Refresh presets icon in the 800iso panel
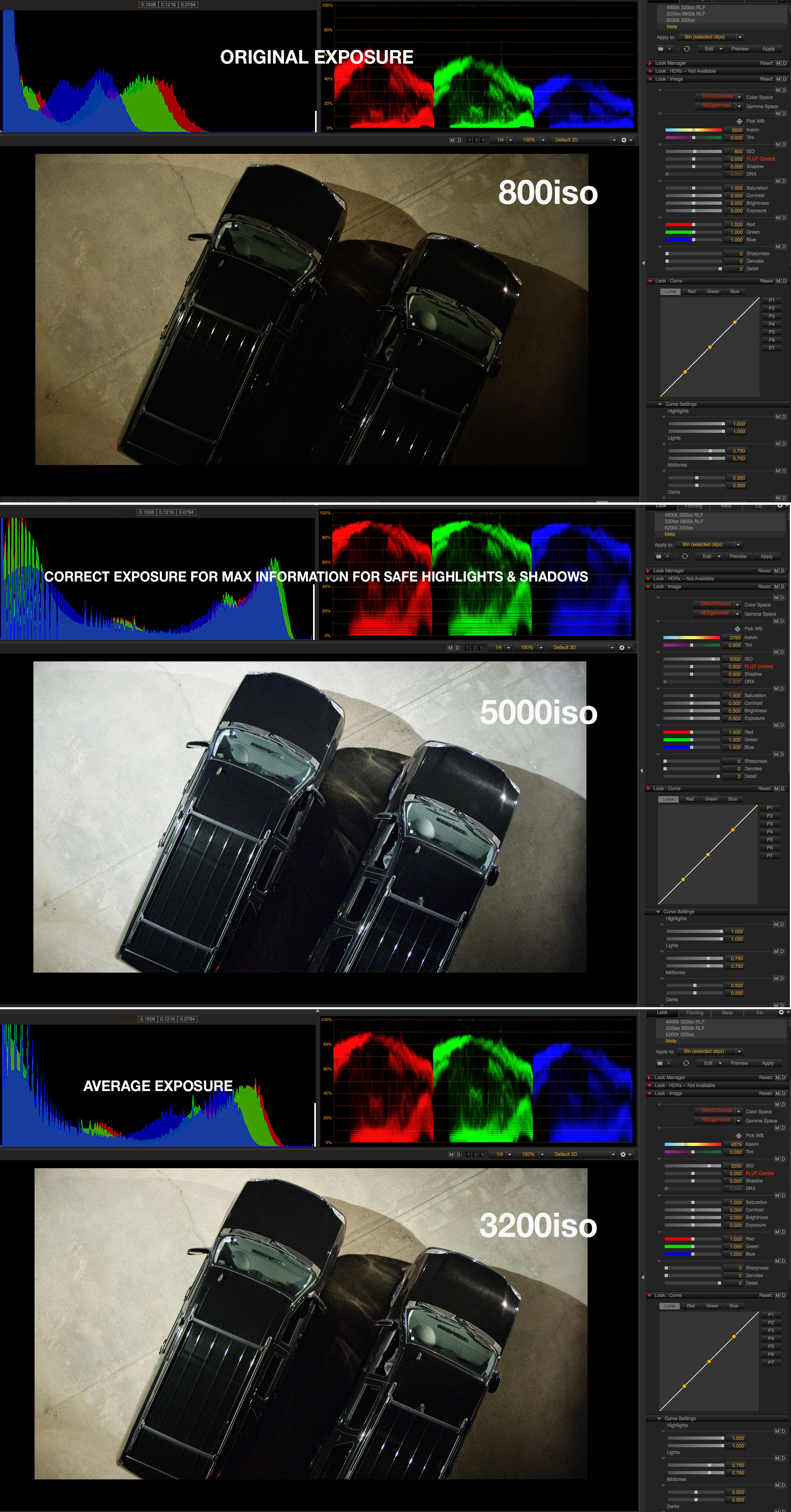The width and height of the screenshot is (791, 1512). 687,49
